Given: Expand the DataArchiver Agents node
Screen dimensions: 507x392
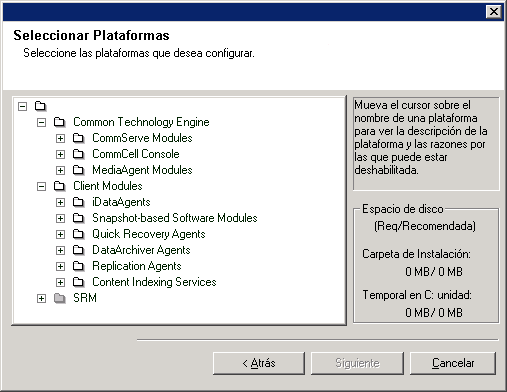Looking at the screenshot, I should click(x=60, y=250).
